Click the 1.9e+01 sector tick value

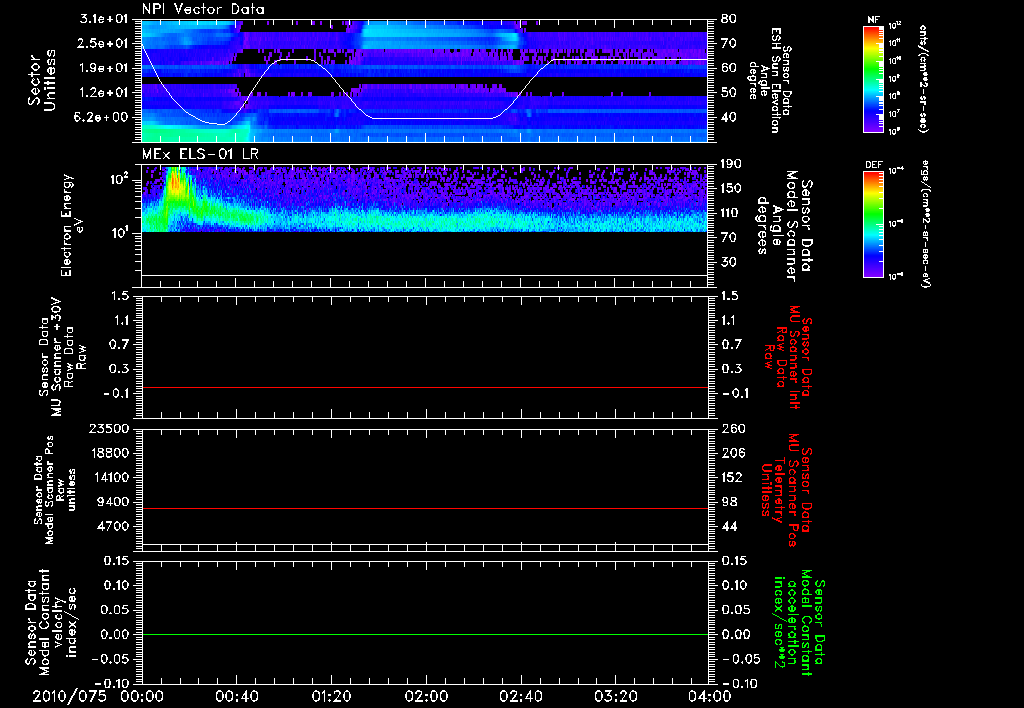click(104, 68)
